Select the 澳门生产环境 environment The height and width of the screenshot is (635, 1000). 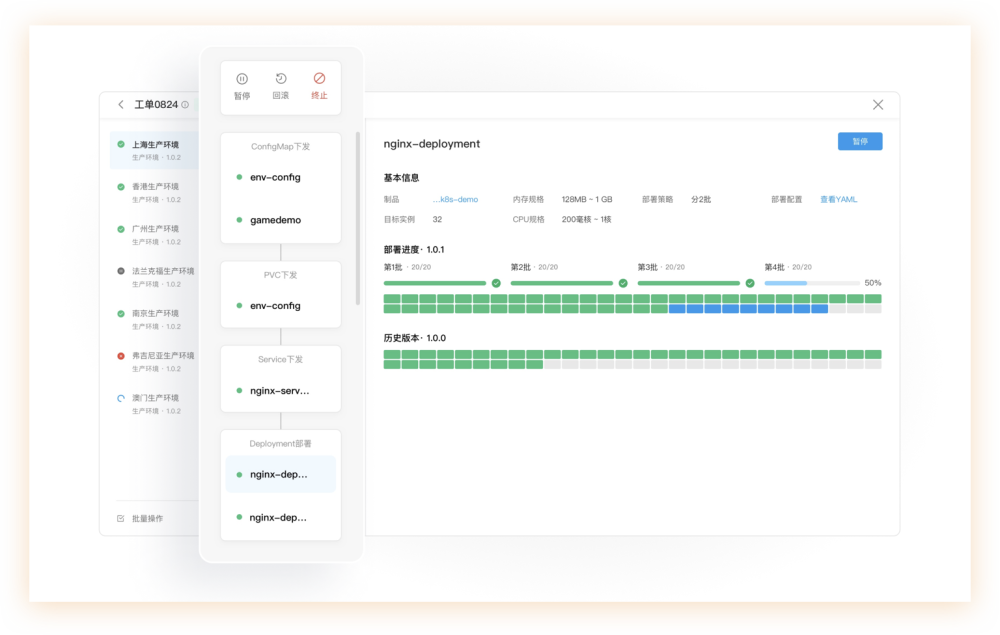coord(154,404)
